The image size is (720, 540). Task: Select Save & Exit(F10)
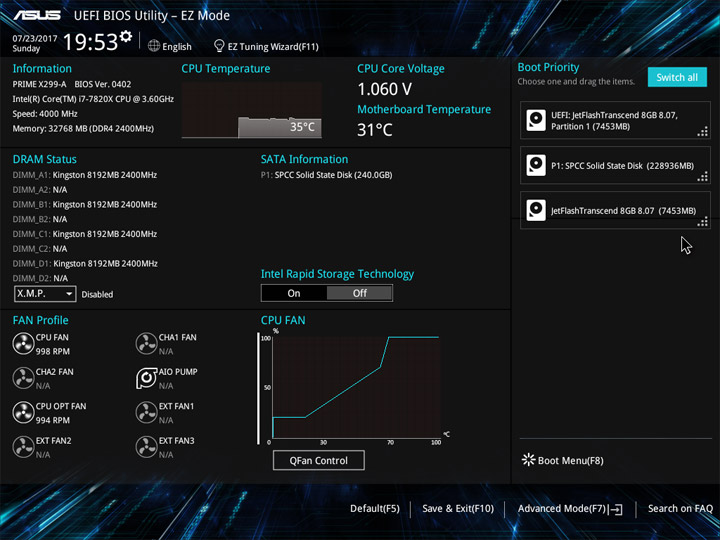coord(458,509)
